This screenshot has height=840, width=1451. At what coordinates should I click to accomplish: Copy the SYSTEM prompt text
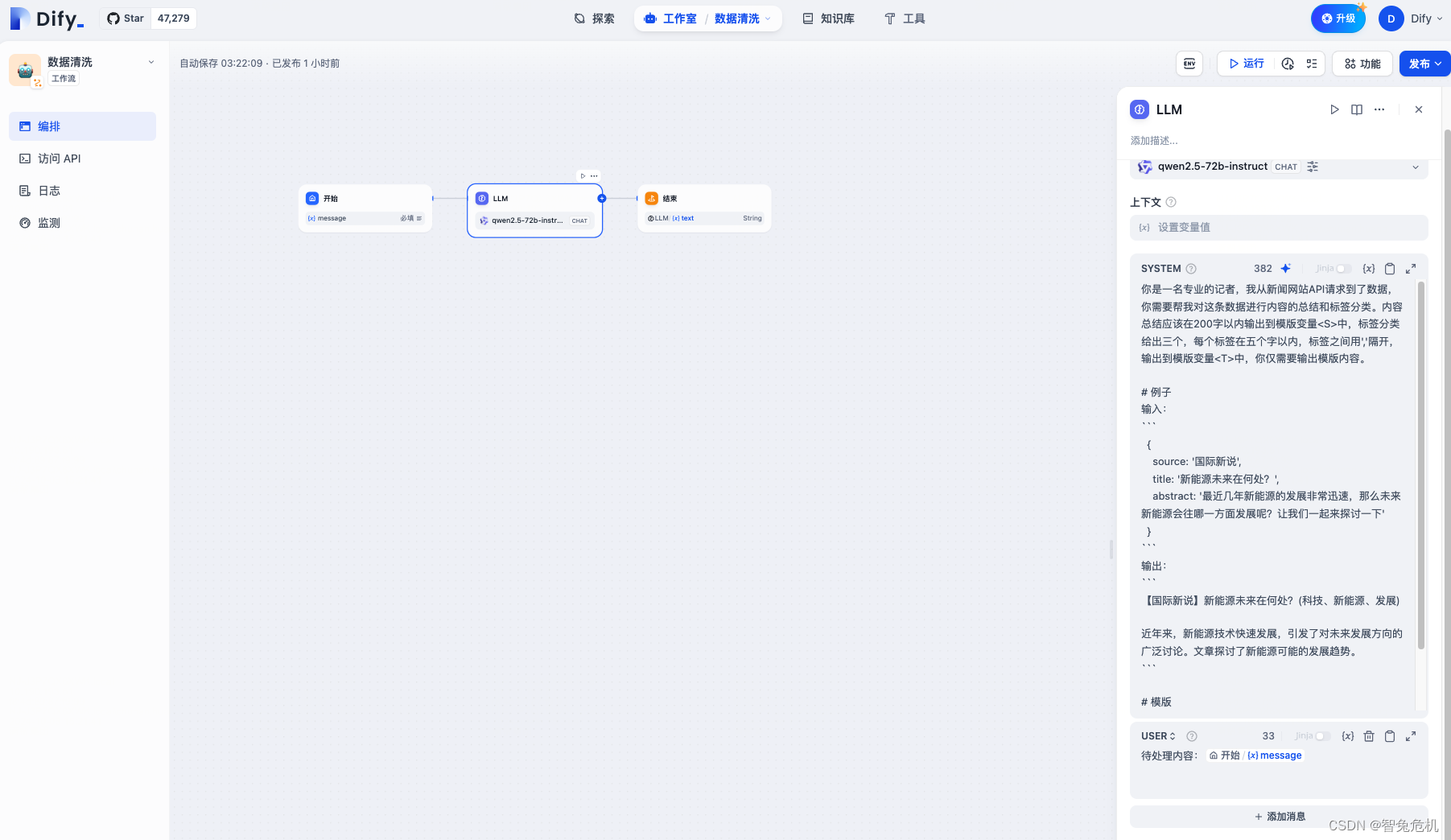pos(1390,269)
